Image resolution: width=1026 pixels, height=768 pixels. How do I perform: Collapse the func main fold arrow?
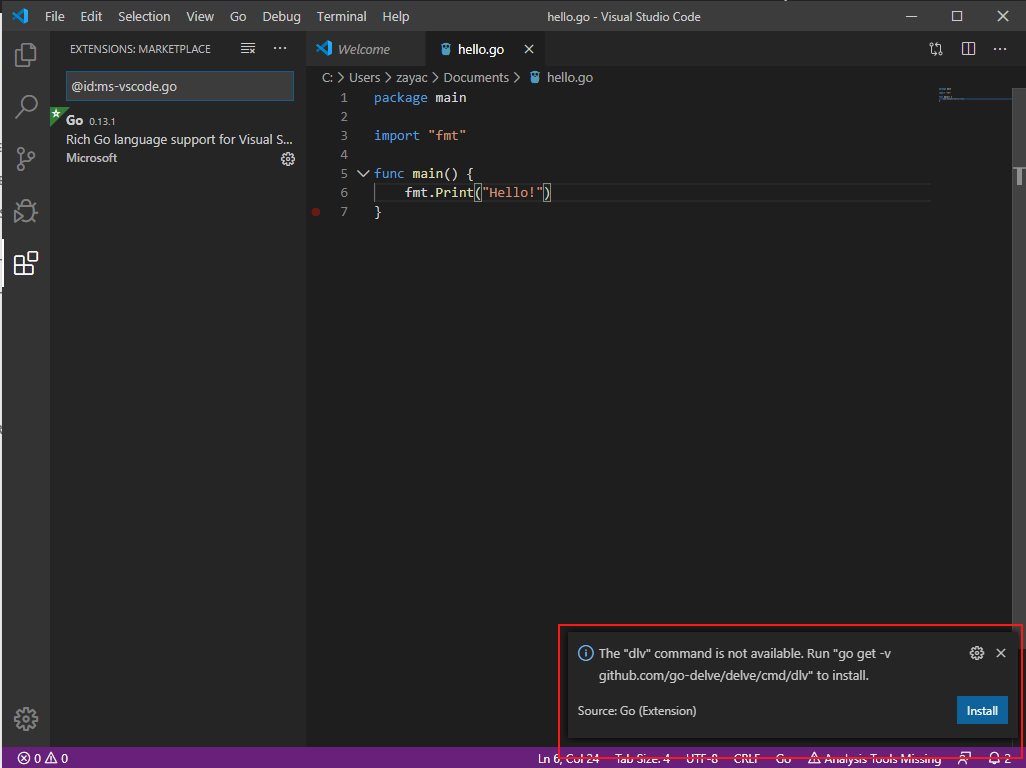coord(363,173)
